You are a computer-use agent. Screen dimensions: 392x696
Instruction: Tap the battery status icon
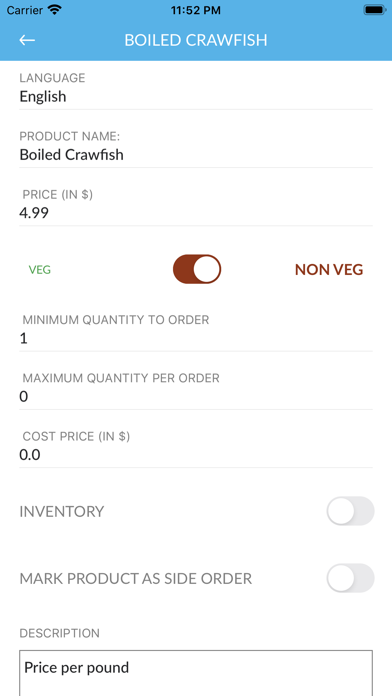[x=375, y=10]
